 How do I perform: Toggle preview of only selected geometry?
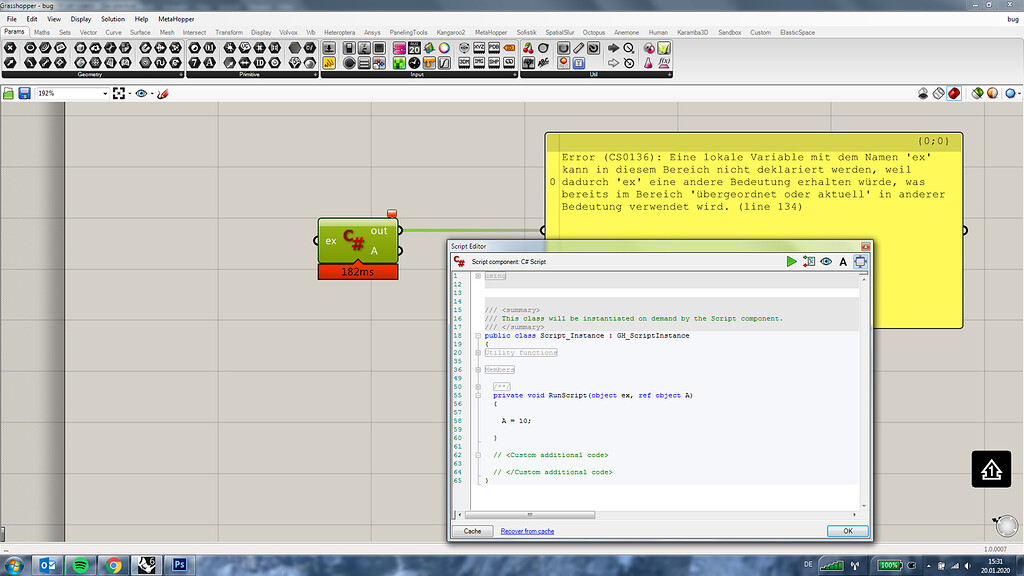click(977, 92)
